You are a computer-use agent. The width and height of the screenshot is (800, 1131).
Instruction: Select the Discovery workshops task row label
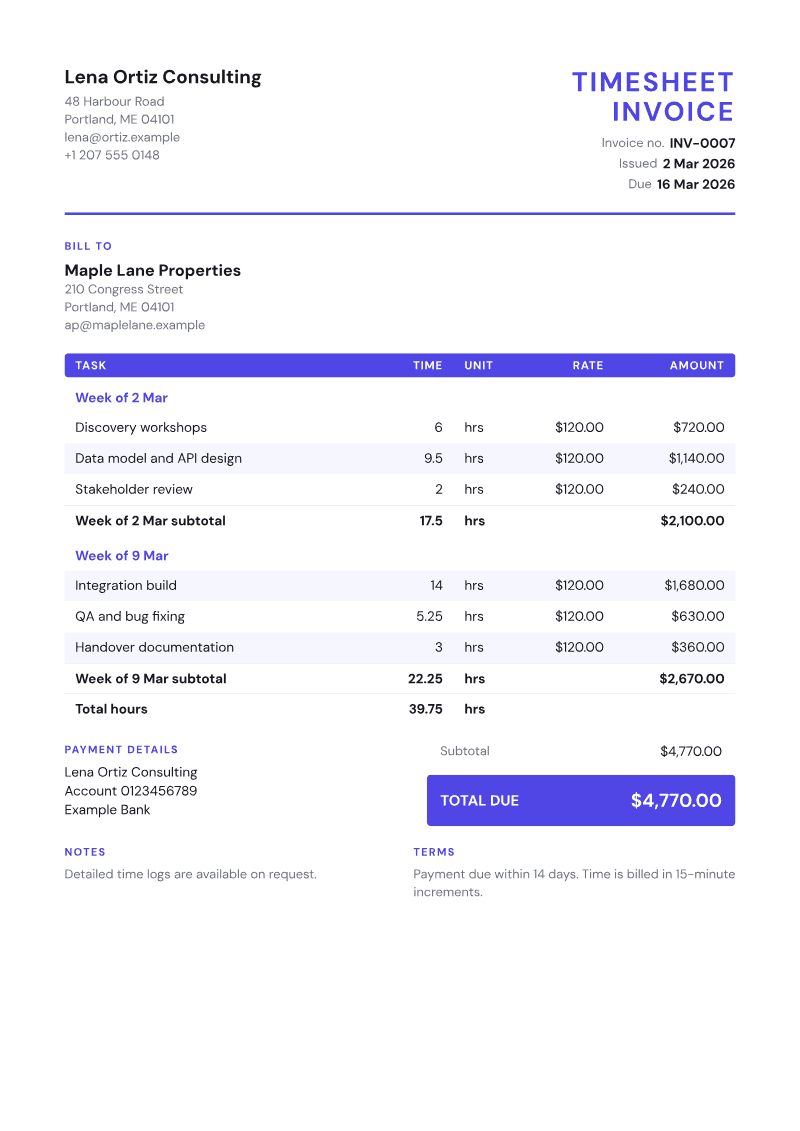(x=141, y=428)
